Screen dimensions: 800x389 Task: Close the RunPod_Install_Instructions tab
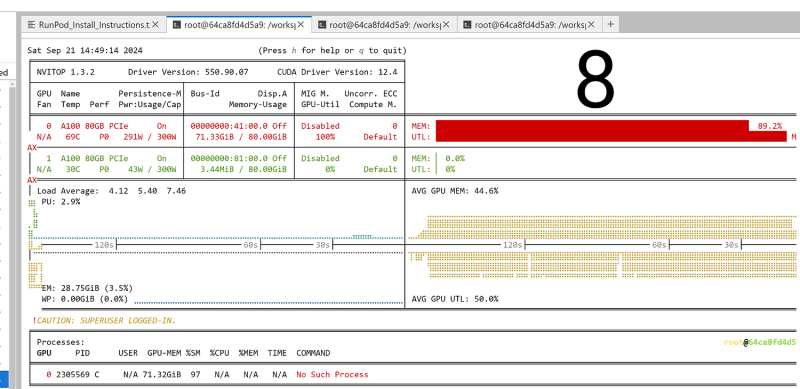[156, 25]
